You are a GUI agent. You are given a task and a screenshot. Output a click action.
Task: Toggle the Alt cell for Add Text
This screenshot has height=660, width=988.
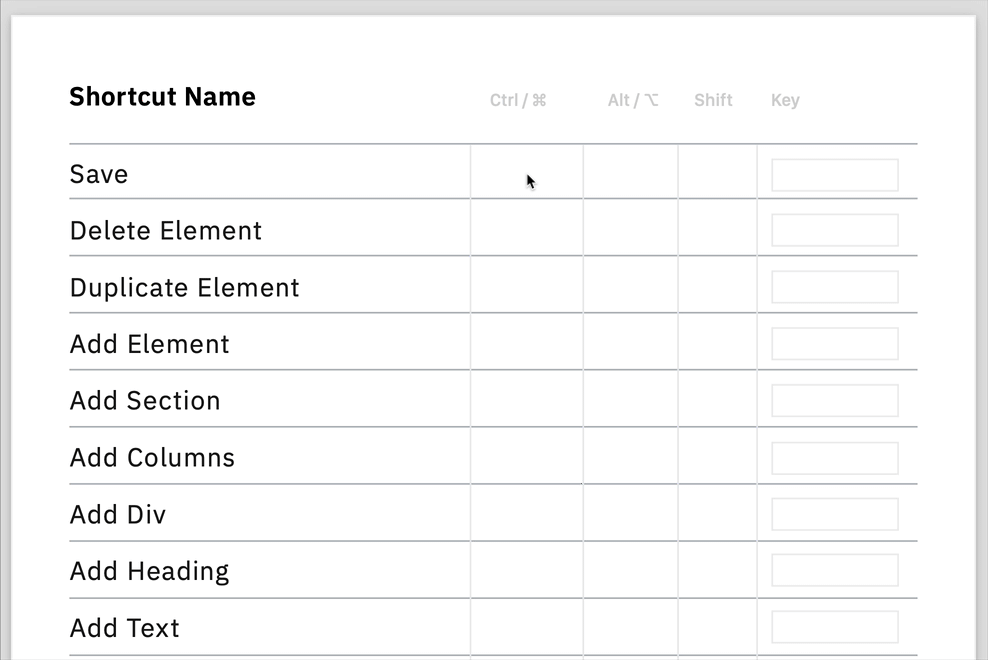tap(631, 627)
